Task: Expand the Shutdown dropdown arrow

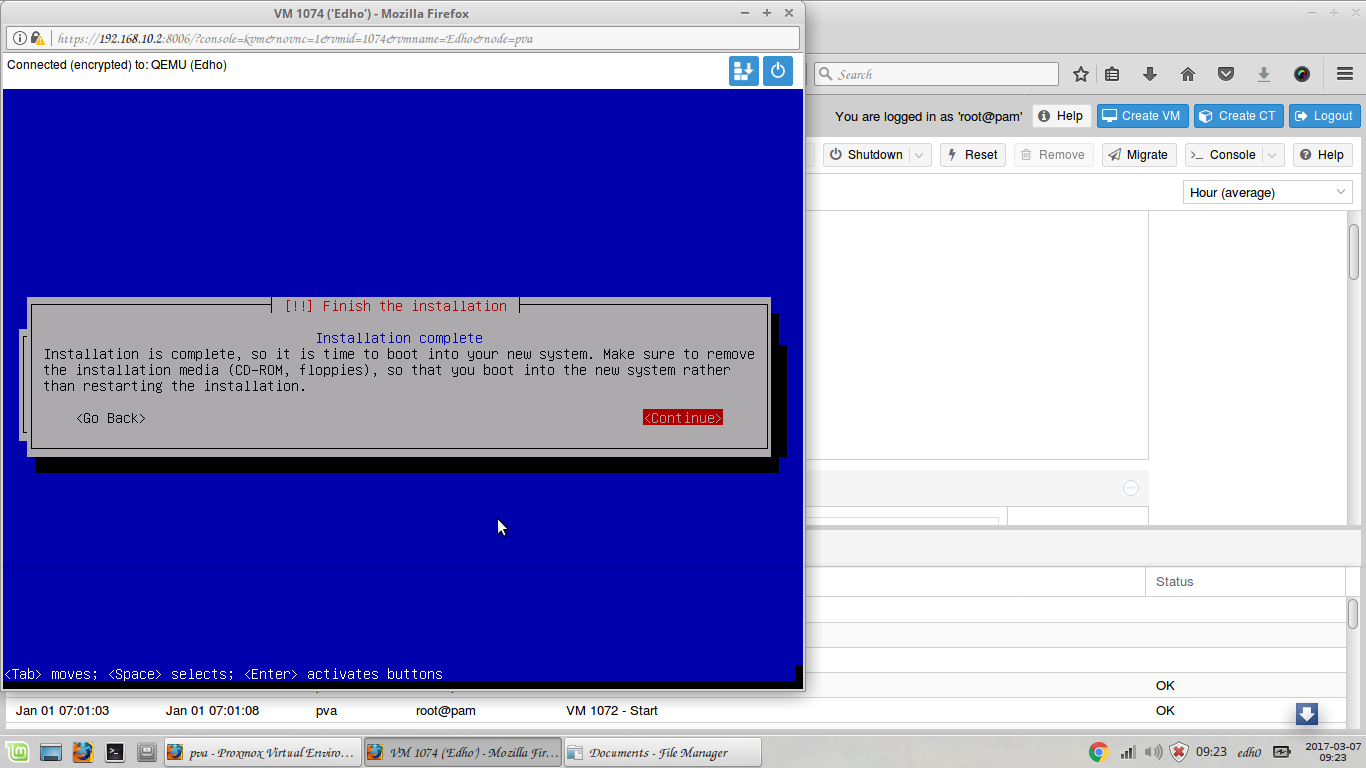Action: [921, 155]
